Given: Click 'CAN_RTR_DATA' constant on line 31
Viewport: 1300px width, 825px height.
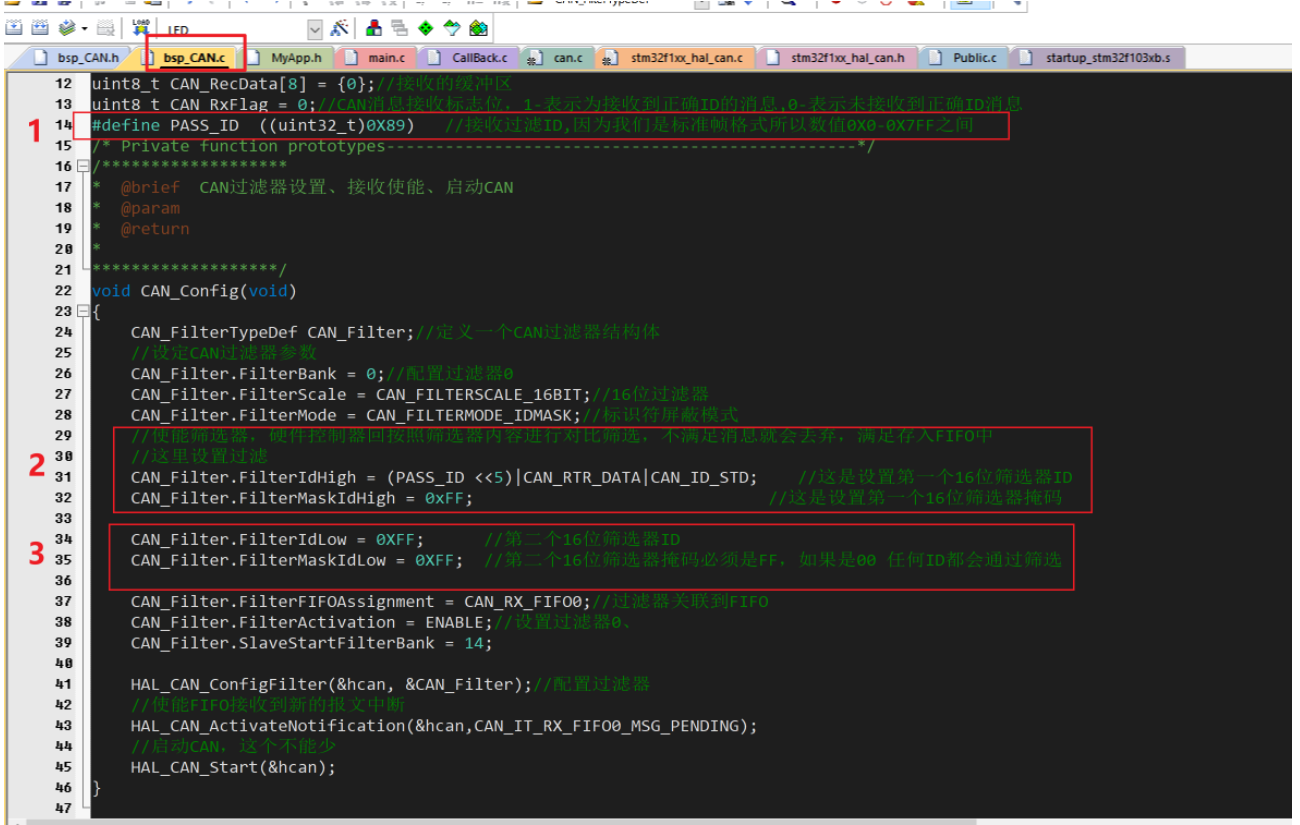Looking at the screenshot, I should click(582, 477).
